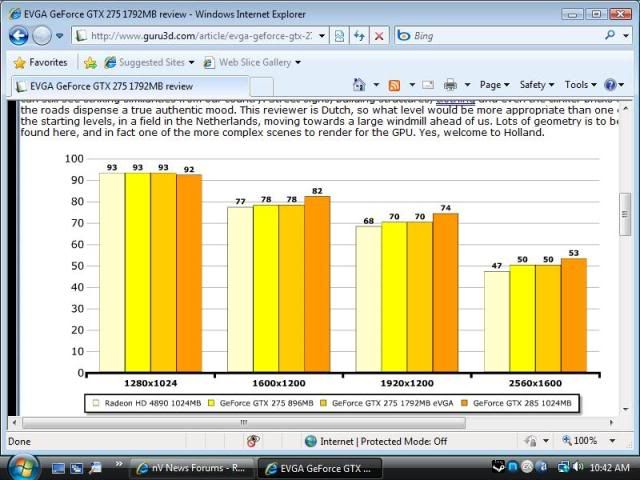Click the popup blocker status bar icon
The height and width of the screenshot is (480, 640).
(x=253, y=441)
